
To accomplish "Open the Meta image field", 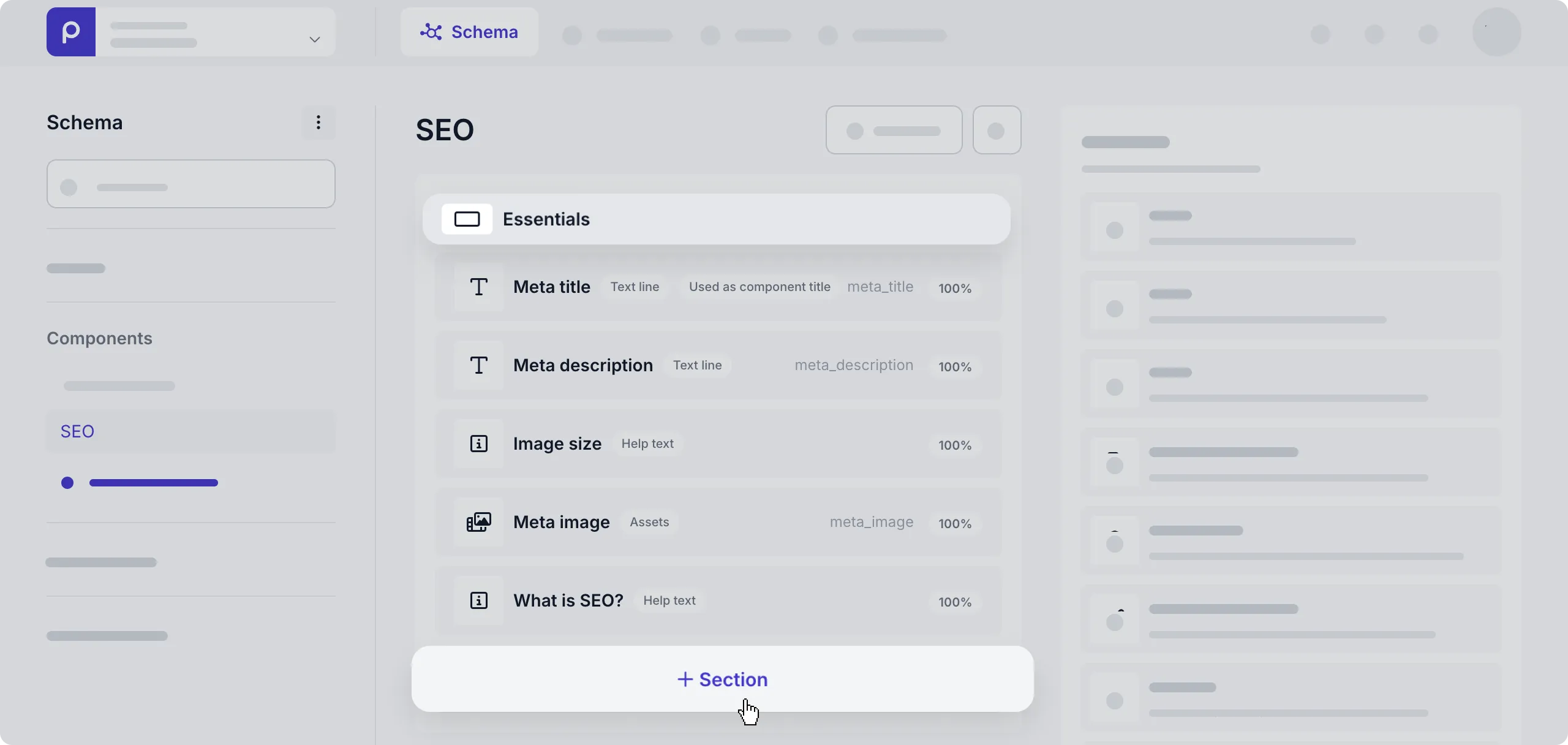I will click(718, 522).
